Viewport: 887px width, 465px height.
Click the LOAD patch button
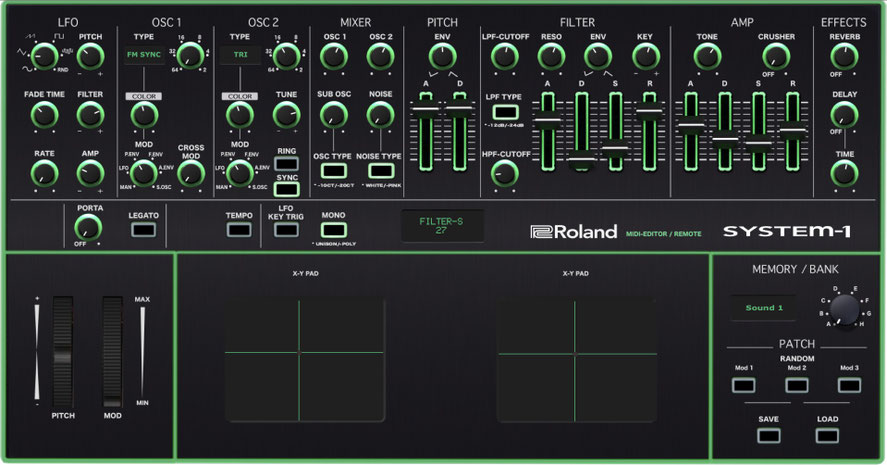pos(827,436)
